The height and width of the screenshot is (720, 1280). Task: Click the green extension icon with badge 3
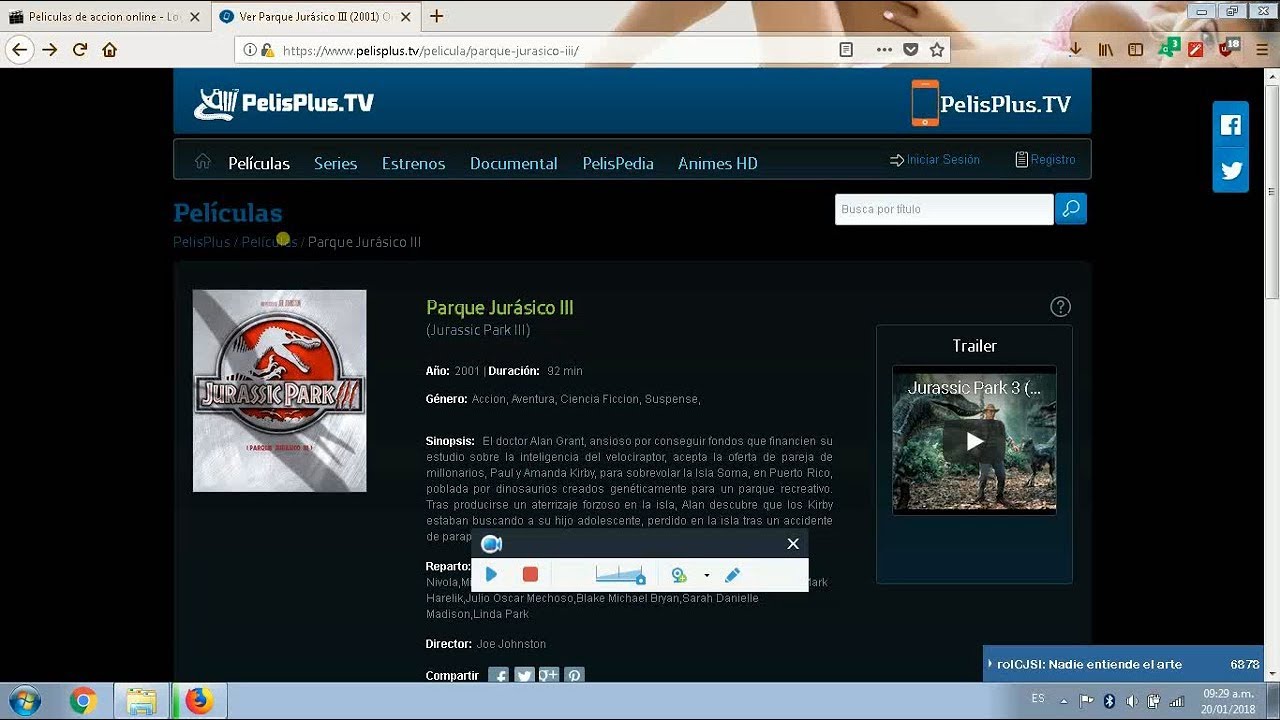[1168, 47]
